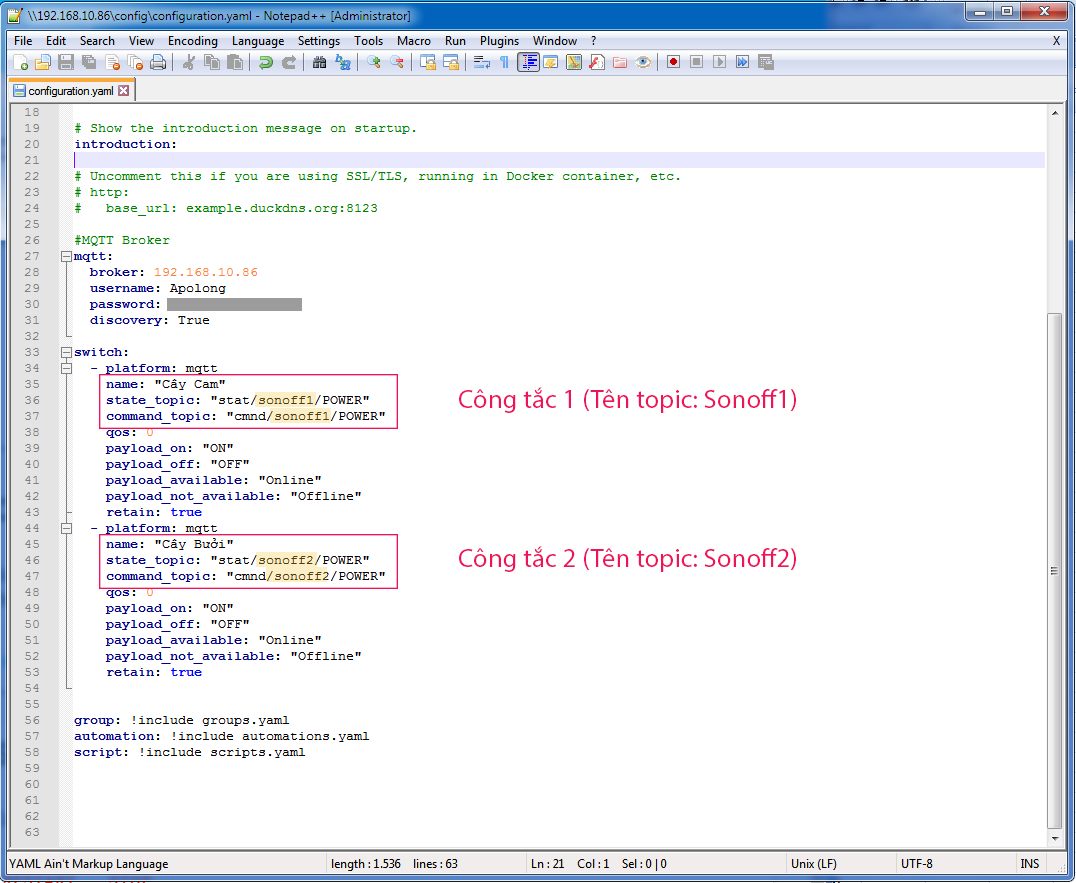Click the Undo arrow icon
The height and width of the screenshot is (883, 1076).
(265, 62)
